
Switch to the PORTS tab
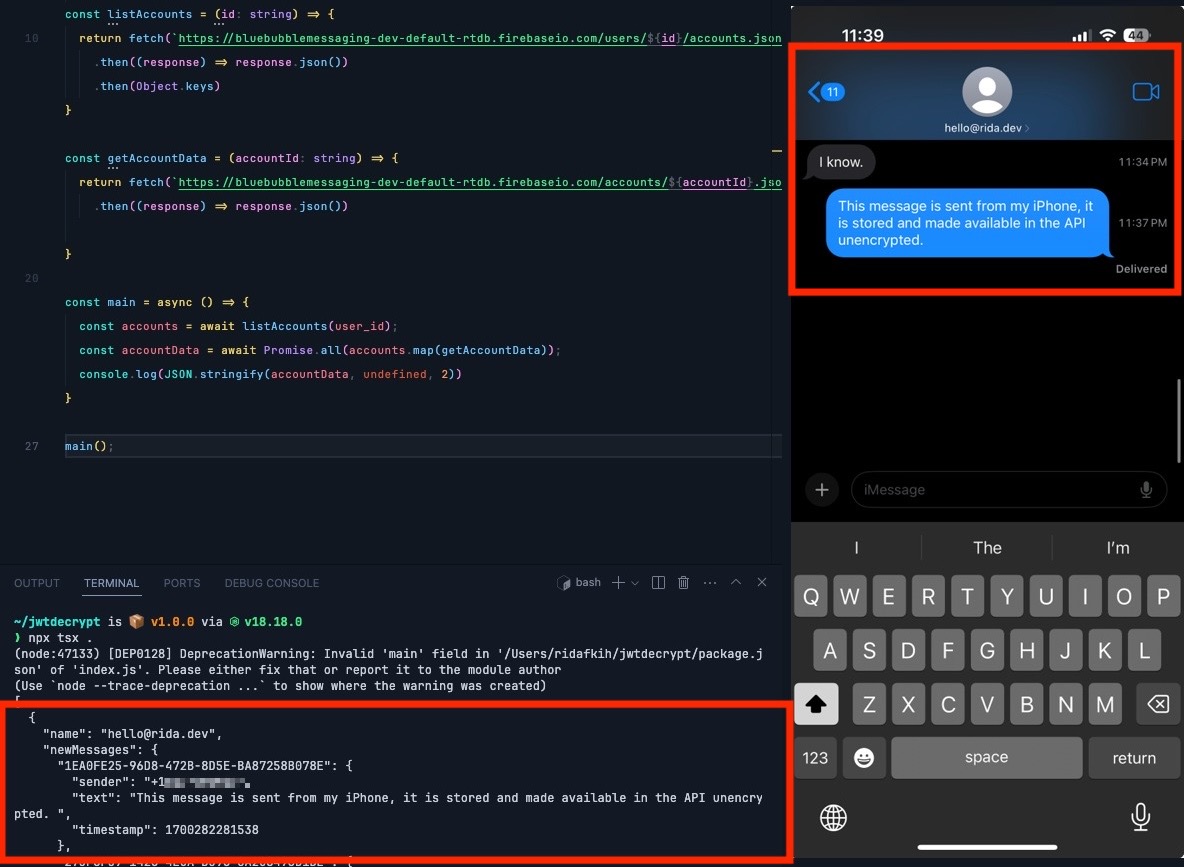(x=181, y=583)
